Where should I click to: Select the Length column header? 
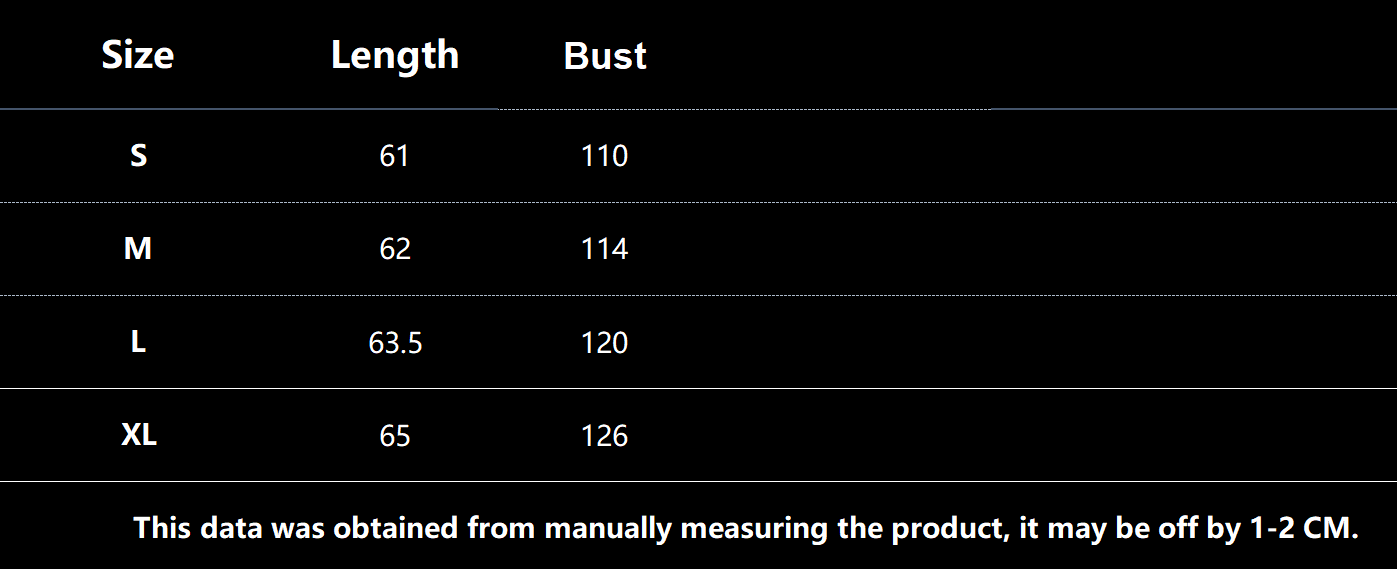395,55
